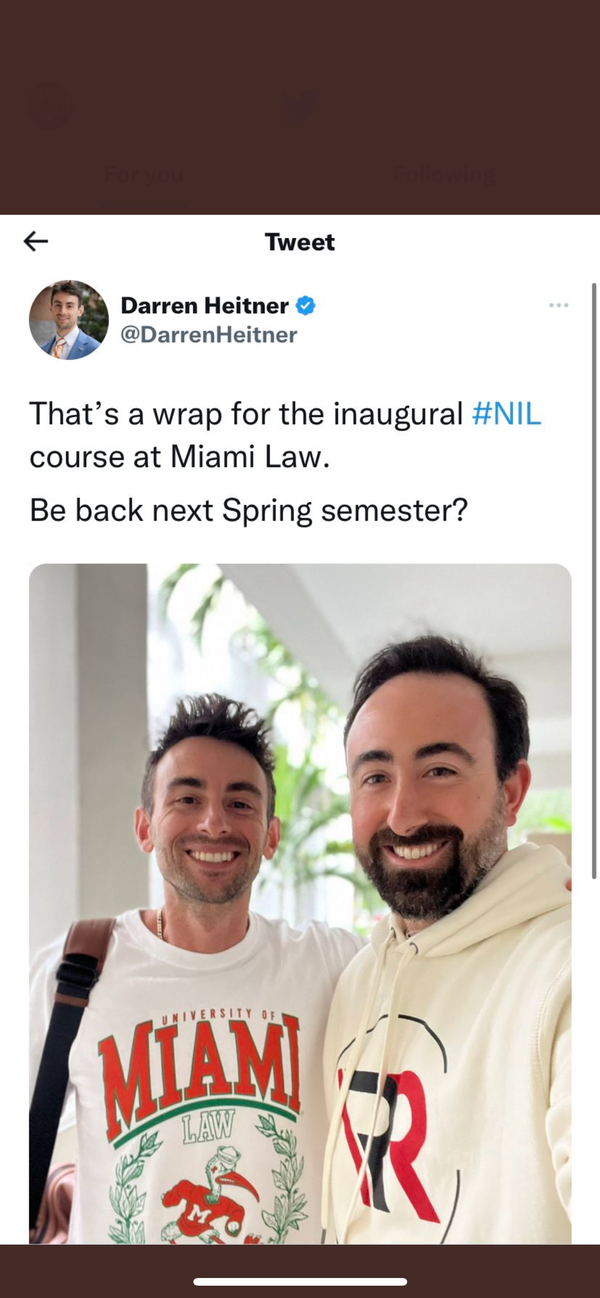Tap the dimmed account avatar at top

click(52, 106)
